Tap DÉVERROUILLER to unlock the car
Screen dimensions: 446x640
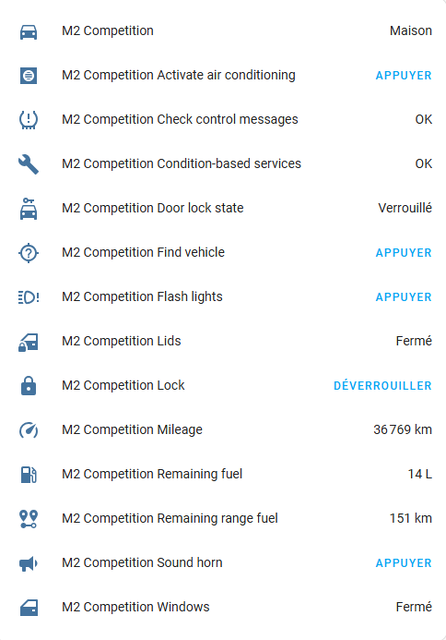[383, 386]
